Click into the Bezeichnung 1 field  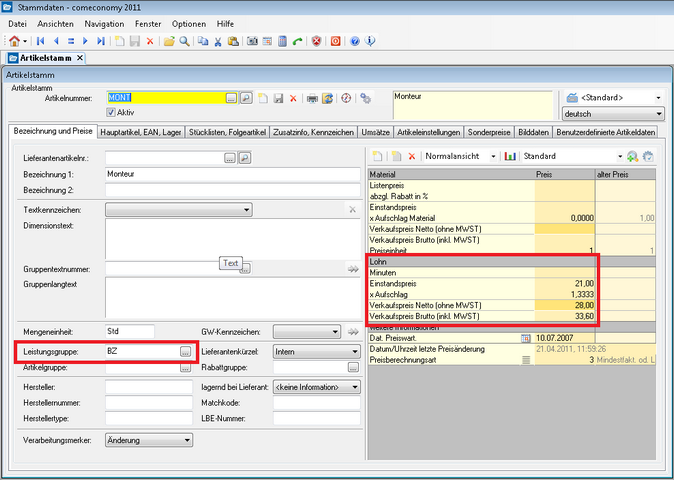pyautogui.click(x=233, y=174)
